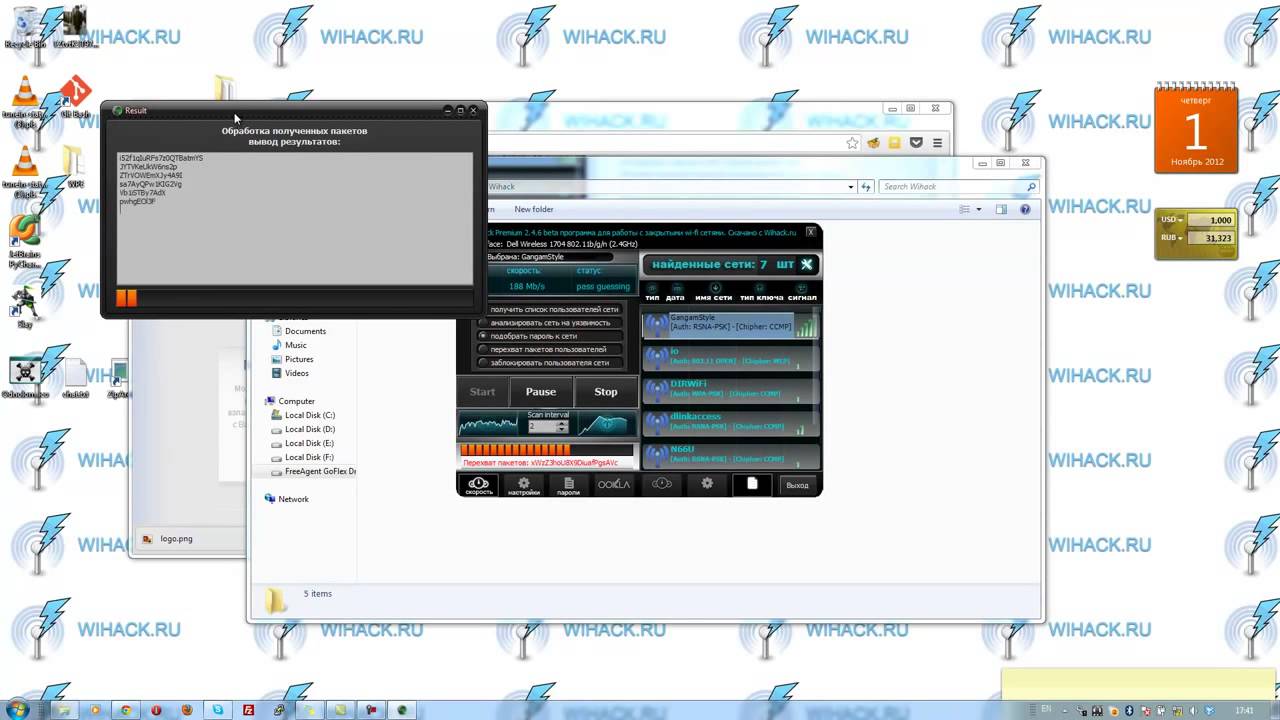Click the calendar gadget showing Ноябрь 2012
The width and height of the screenshot is (1280, 720).
(x=1196, y=129)
